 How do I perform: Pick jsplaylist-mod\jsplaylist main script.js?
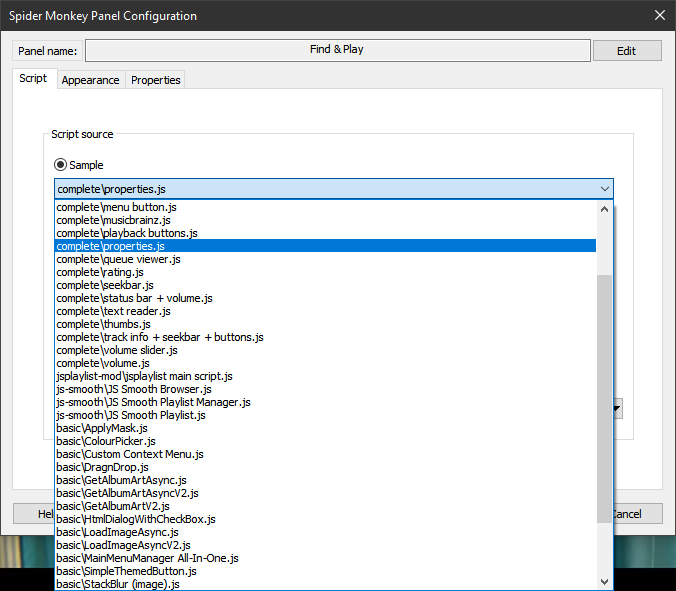coord(144,376)
